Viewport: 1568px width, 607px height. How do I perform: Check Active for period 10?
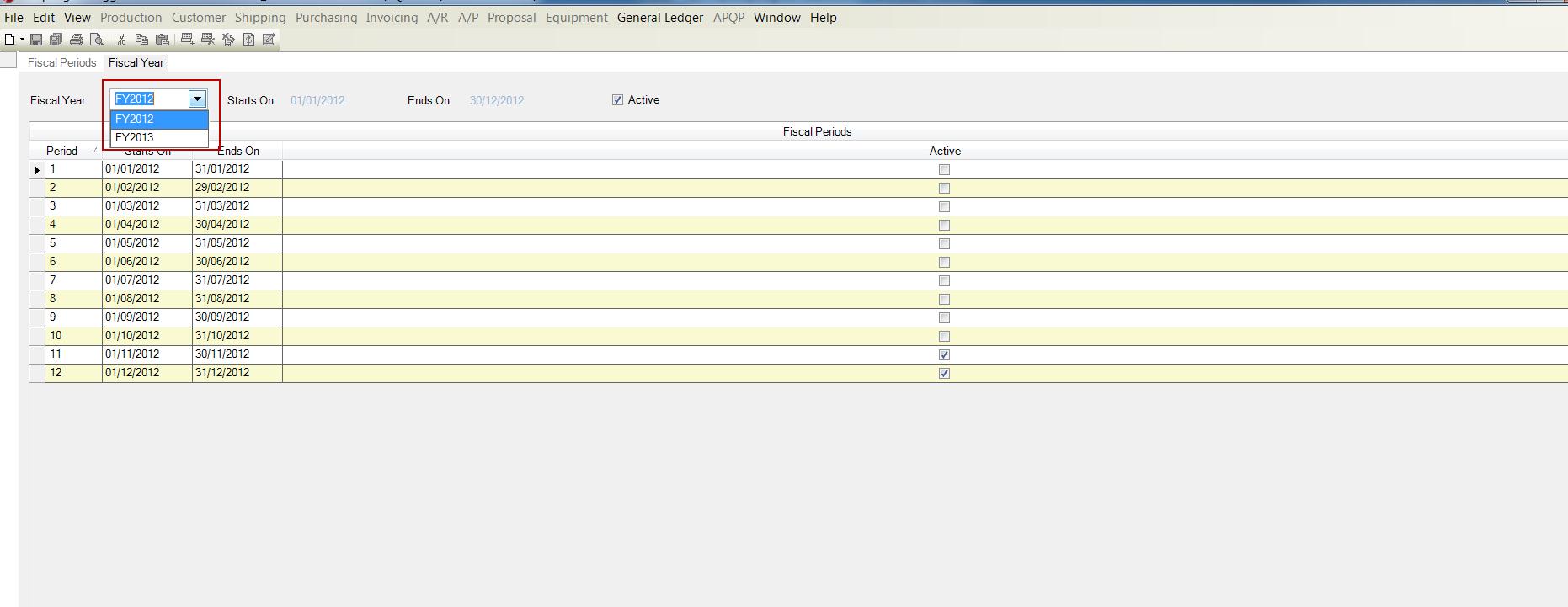click(x=944, y=337)
